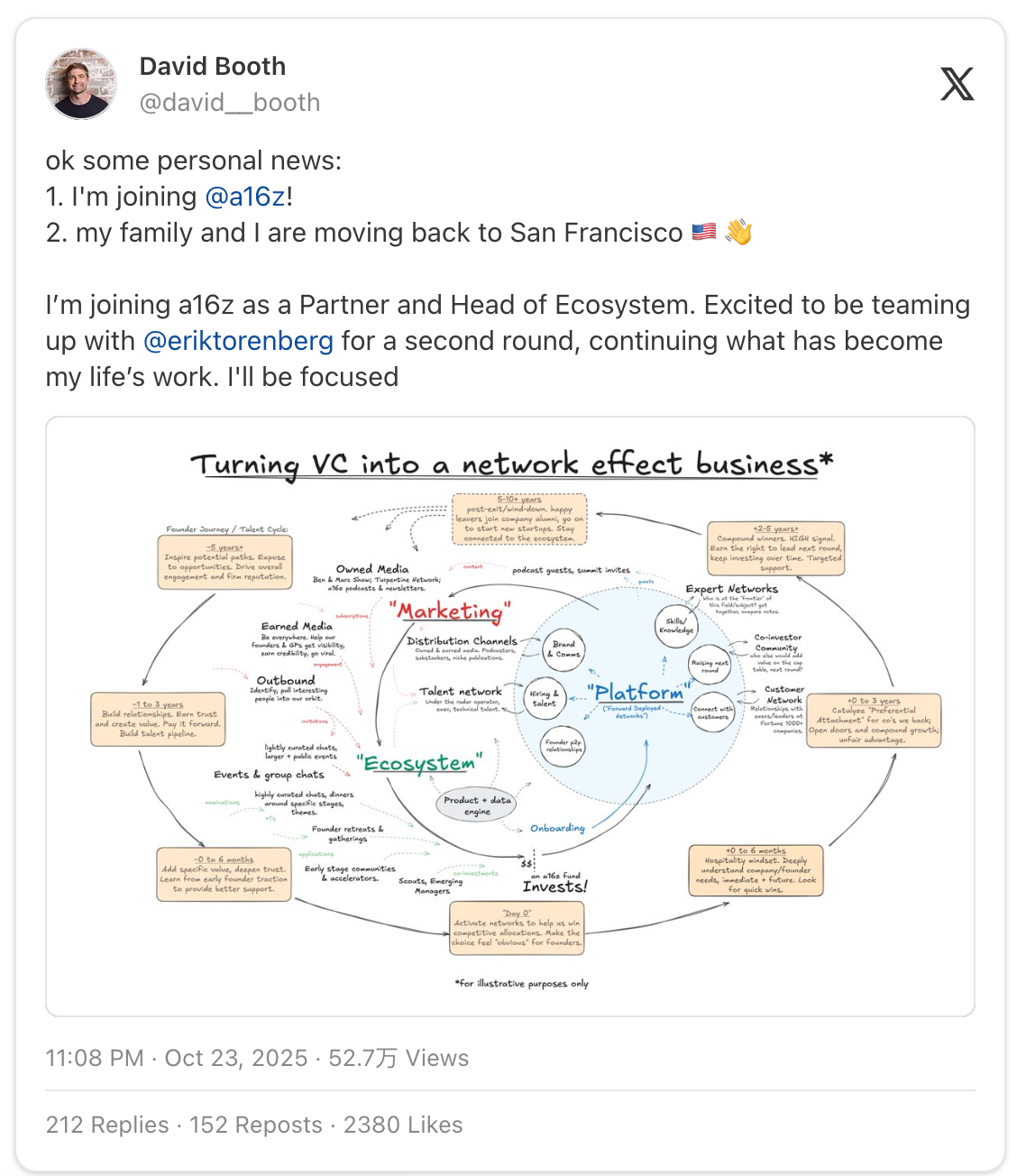Open the David Booth display name
This screenshot has height=1176, width=1026.
pyautogui.click(x=213, y=66)
